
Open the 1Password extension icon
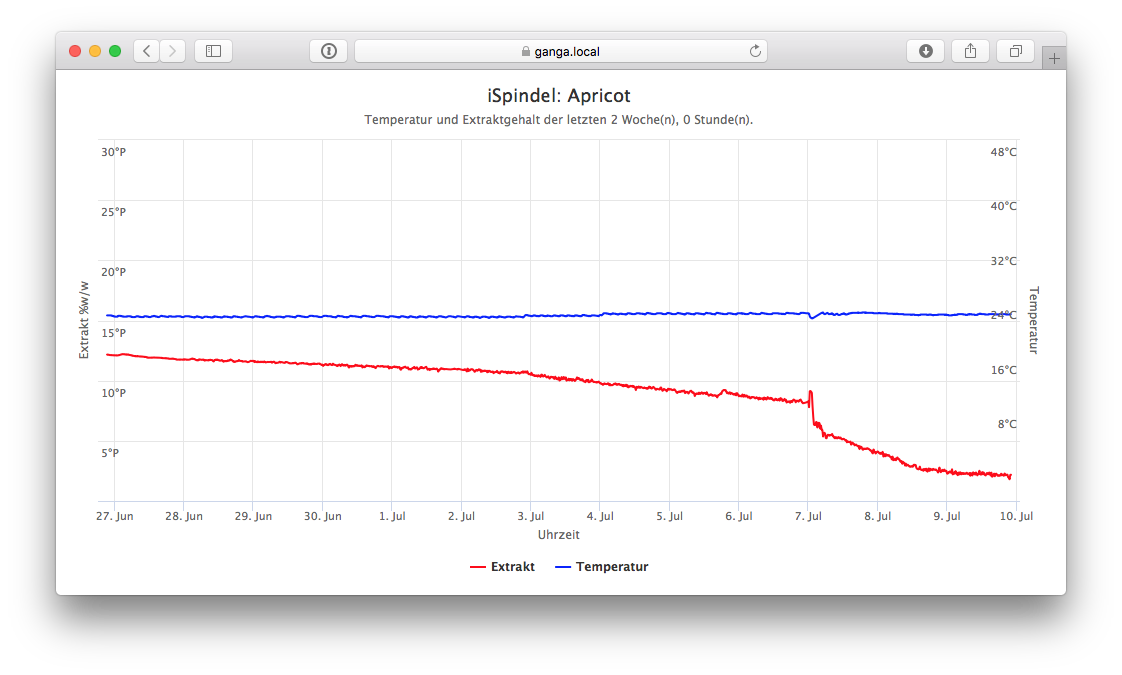point(329,51)
